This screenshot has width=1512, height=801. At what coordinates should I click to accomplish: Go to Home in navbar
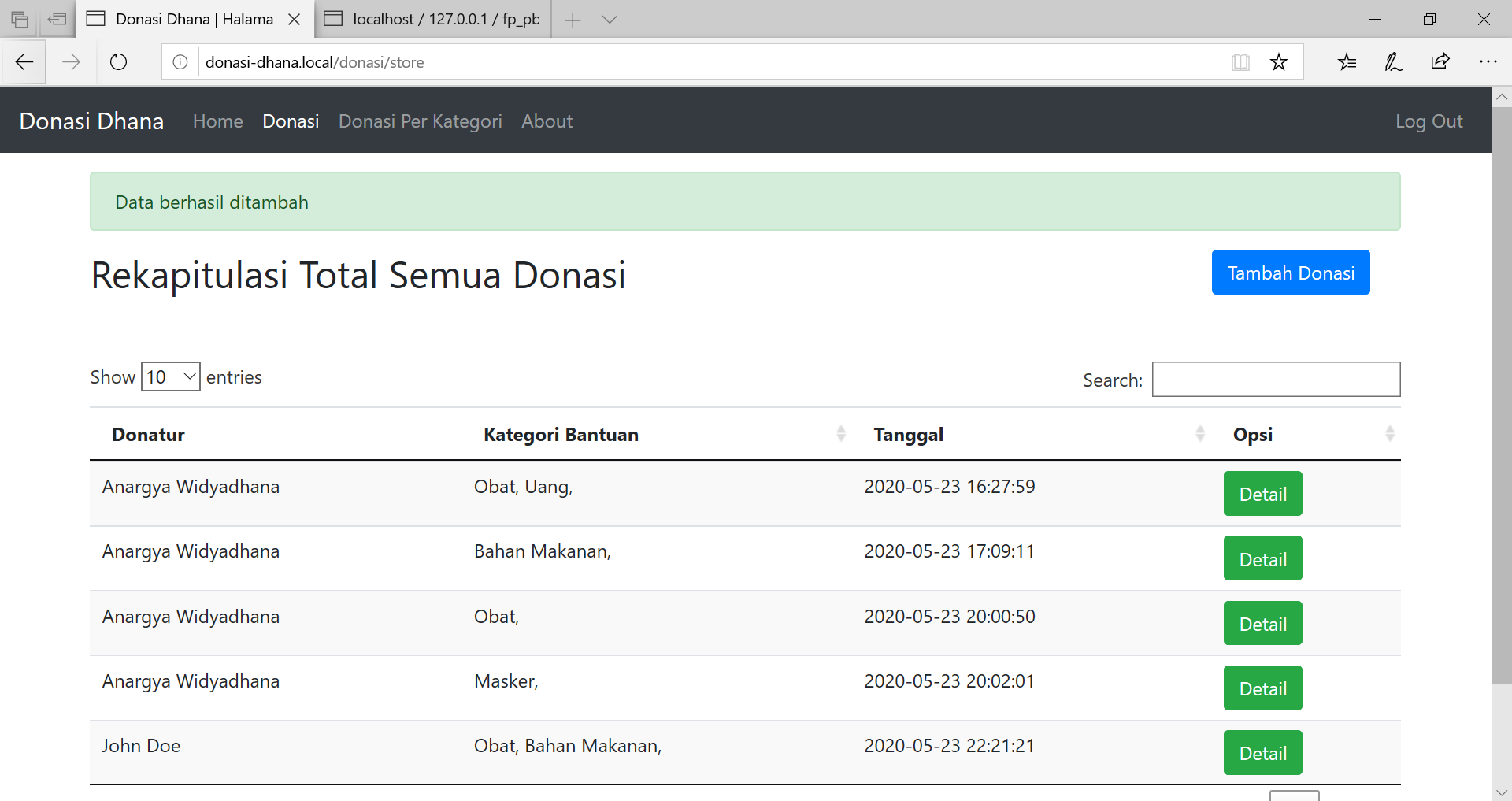click(x=218, y=121)
